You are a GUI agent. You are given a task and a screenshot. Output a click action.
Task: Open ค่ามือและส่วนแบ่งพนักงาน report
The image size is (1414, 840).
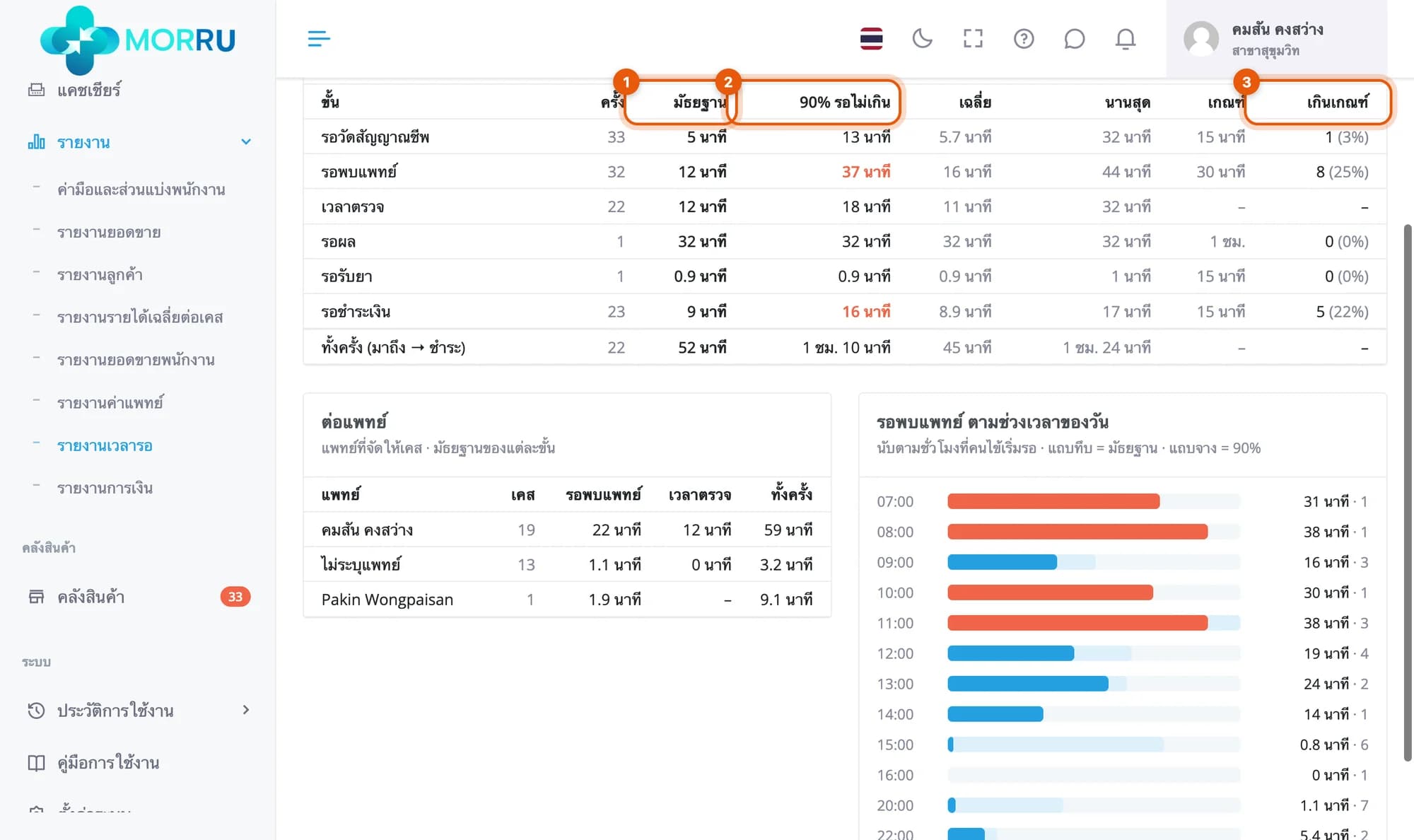tap(141, 189)
